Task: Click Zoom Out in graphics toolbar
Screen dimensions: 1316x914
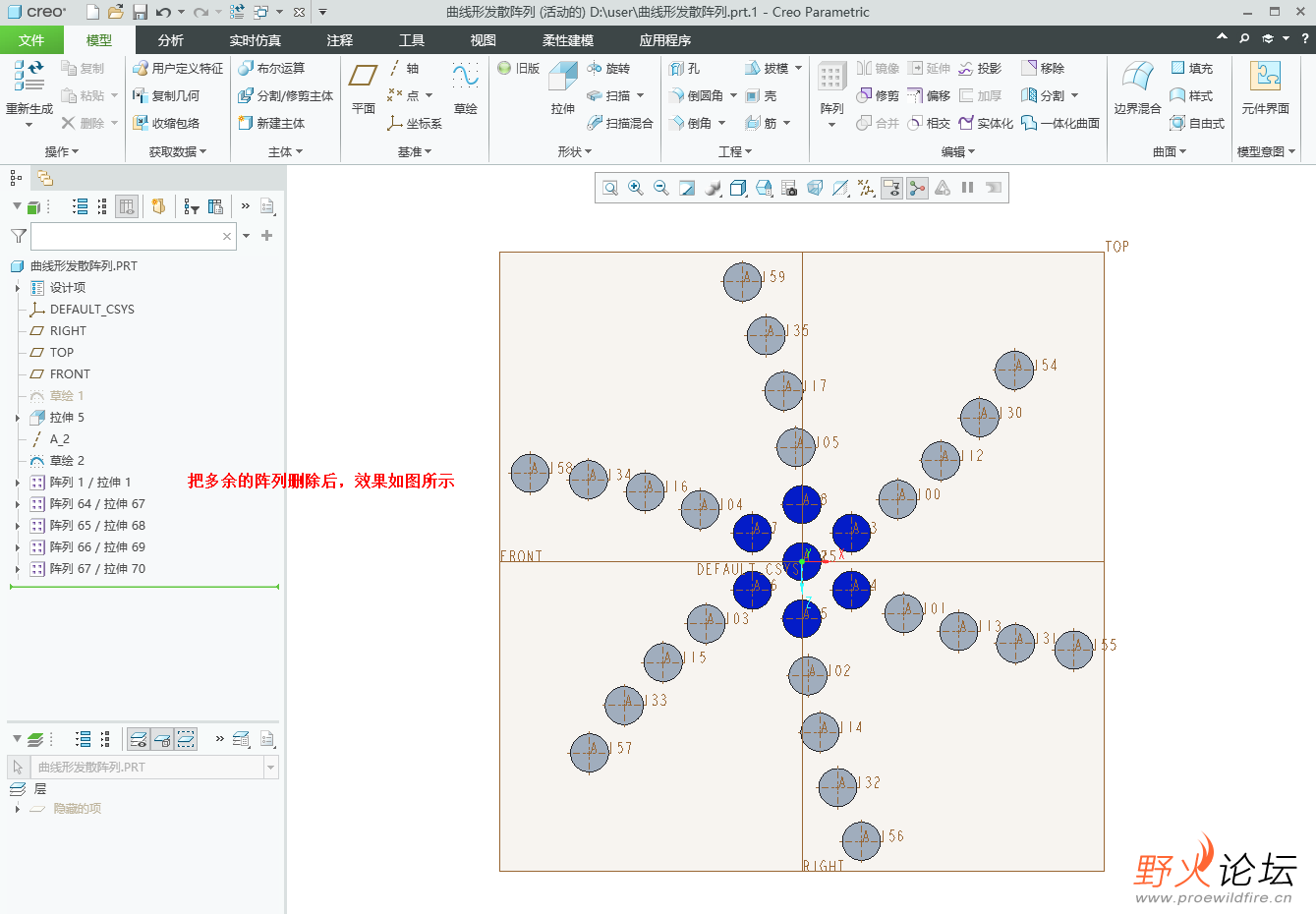Action: point(661,188)
